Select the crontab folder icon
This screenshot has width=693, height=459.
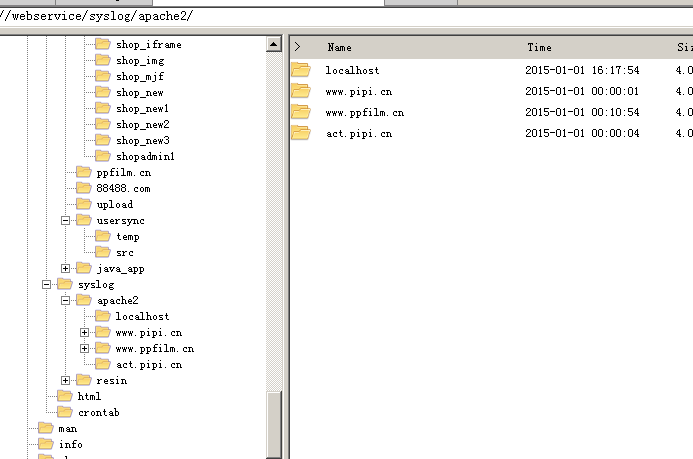click(x=65, y=412)
